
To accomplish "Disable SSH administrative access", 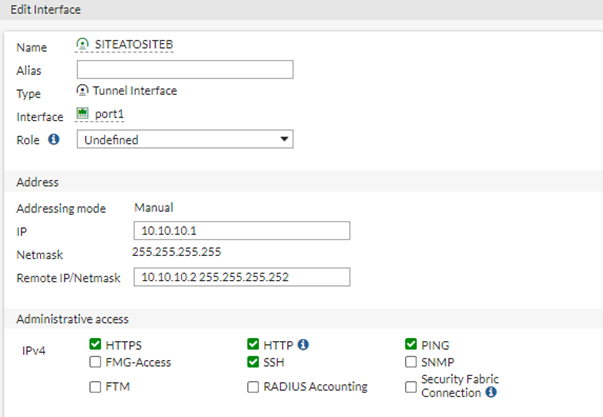I will (x=253, y=361).
